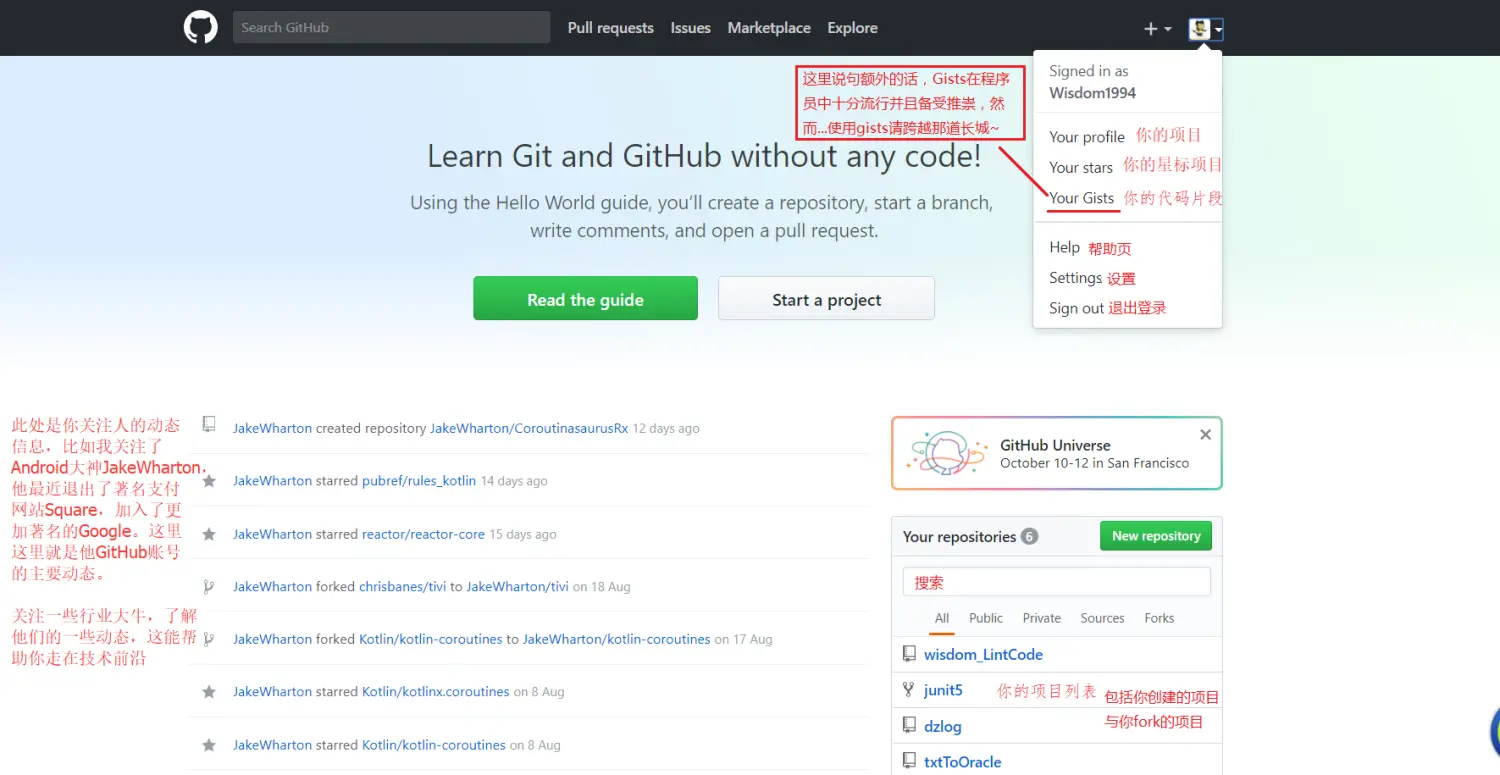Switch to the Sources repositories tab

[1102, 618]
